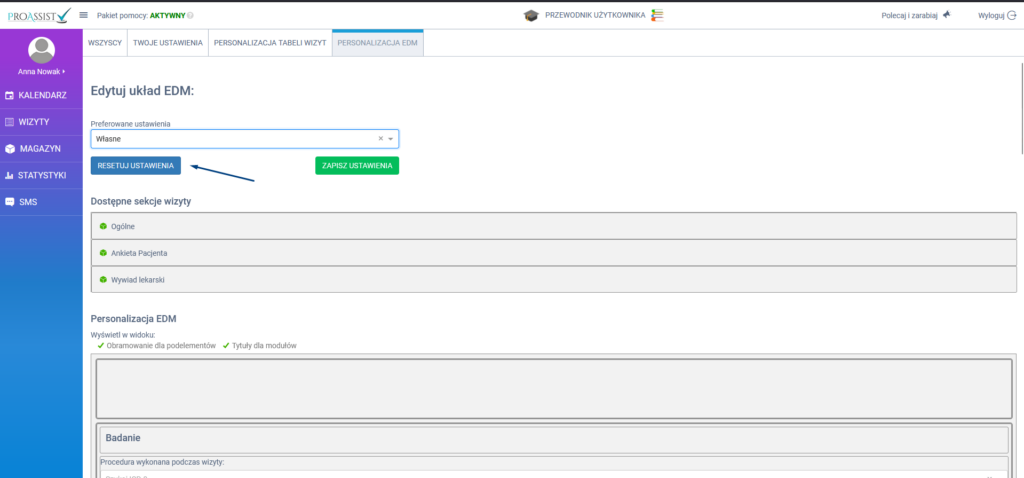This screenshot has height=478, width=1024.
Task: Click the help icon next to AKTYWNY
Action: click(191, 15)
